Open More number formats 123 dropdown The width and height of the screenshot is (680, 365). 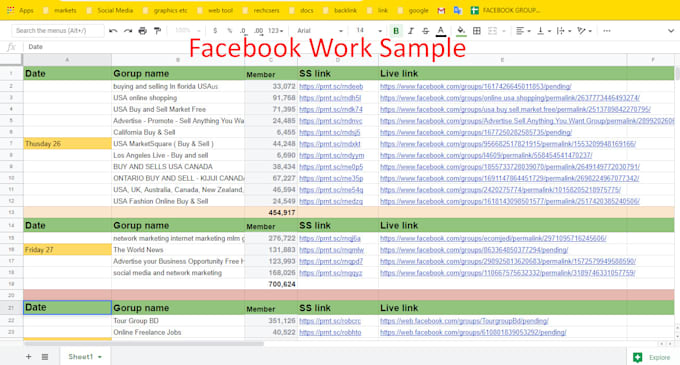click(x=275, y=31)
